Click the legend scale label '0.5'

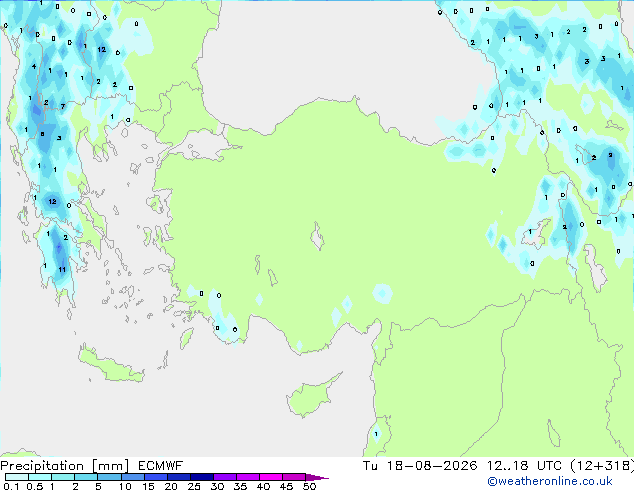tap(35, 486)
